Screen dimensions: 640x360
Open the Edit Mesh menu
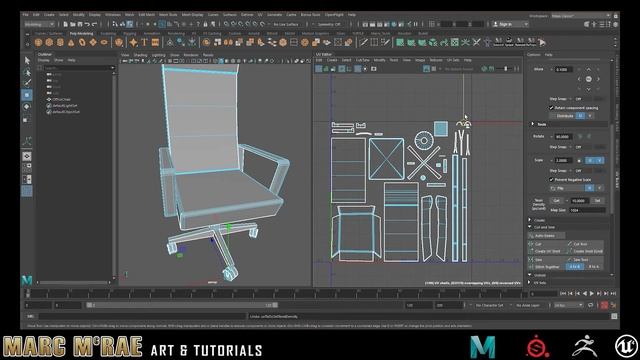(147, 15)
